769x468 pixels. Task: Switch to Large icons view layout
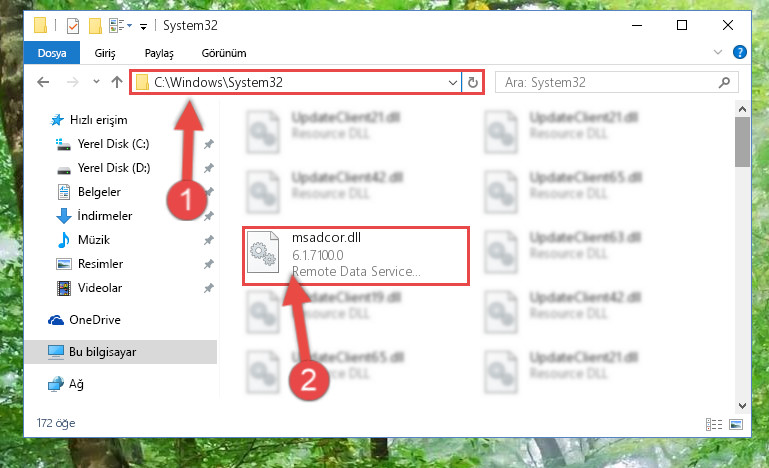[736, 424]
